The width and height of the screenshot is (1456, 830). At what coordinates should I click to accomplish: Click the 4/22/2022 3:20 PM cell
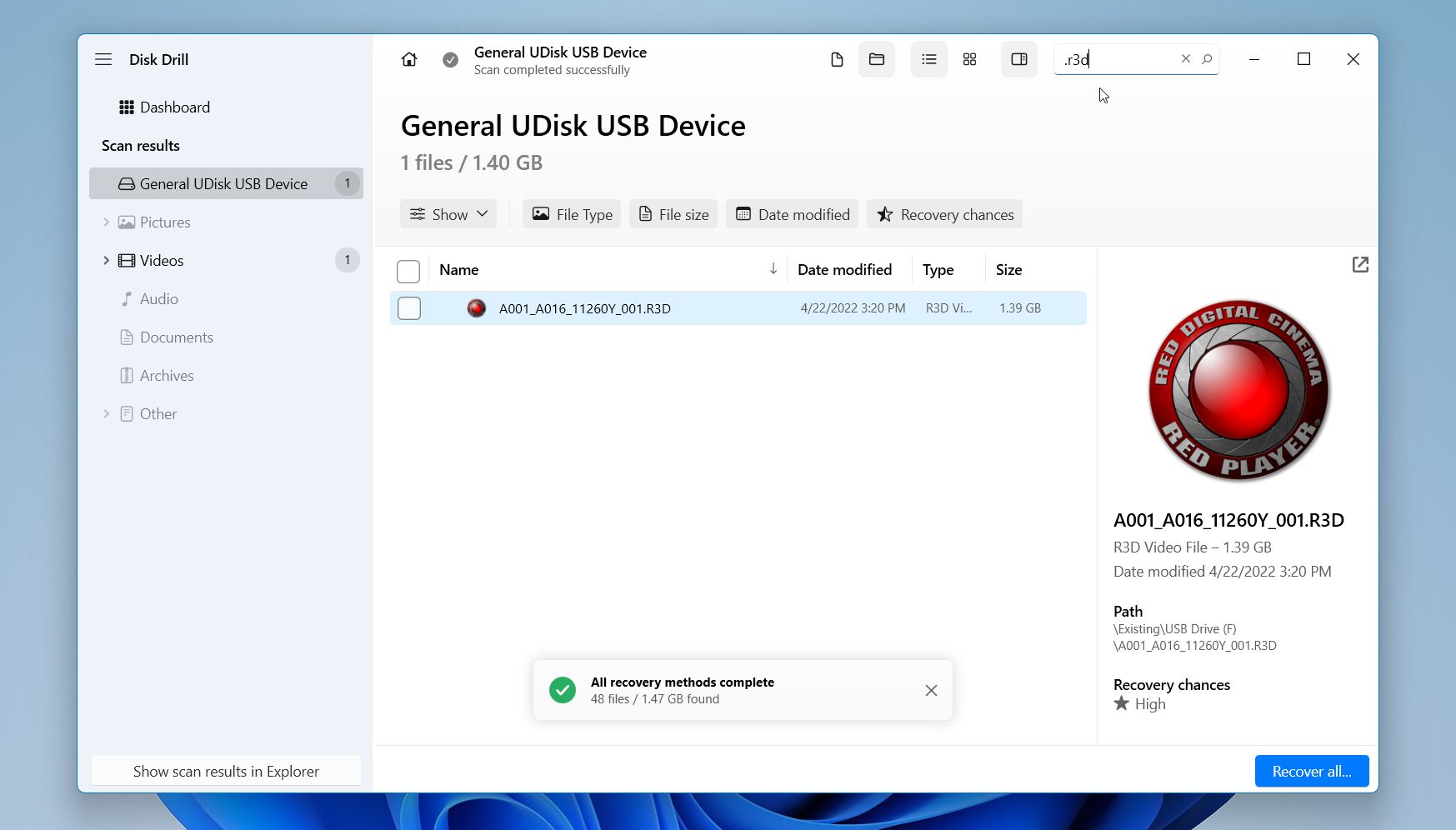pos(853,307)
